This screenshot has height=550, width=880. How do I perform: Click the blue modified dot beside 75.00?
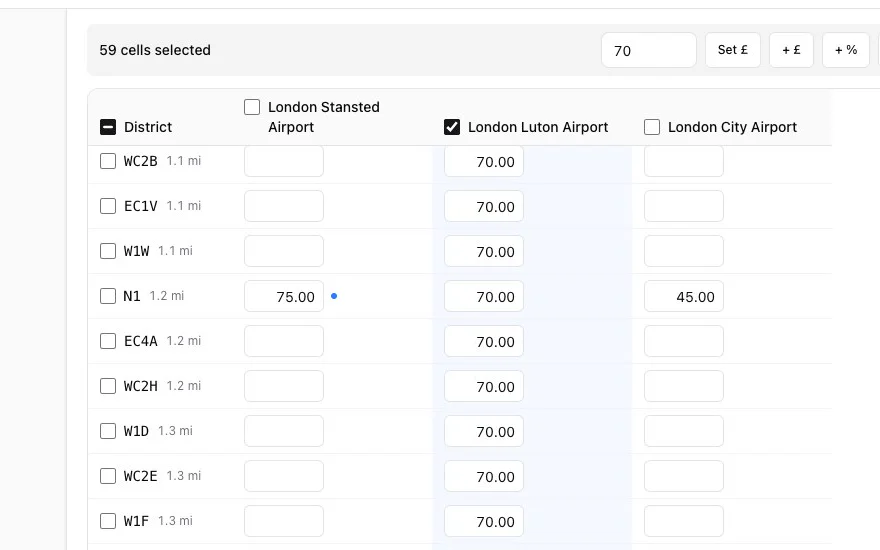click(334, 296)
